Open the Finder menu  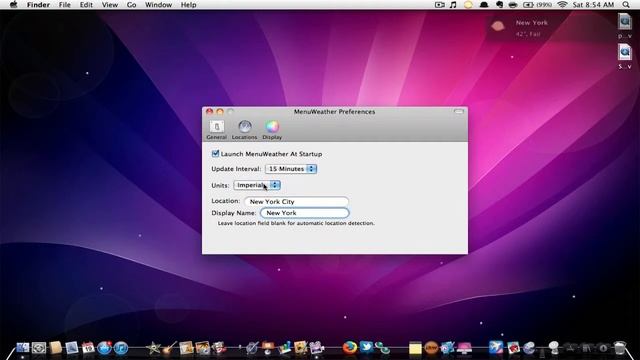tap(38, 5)
